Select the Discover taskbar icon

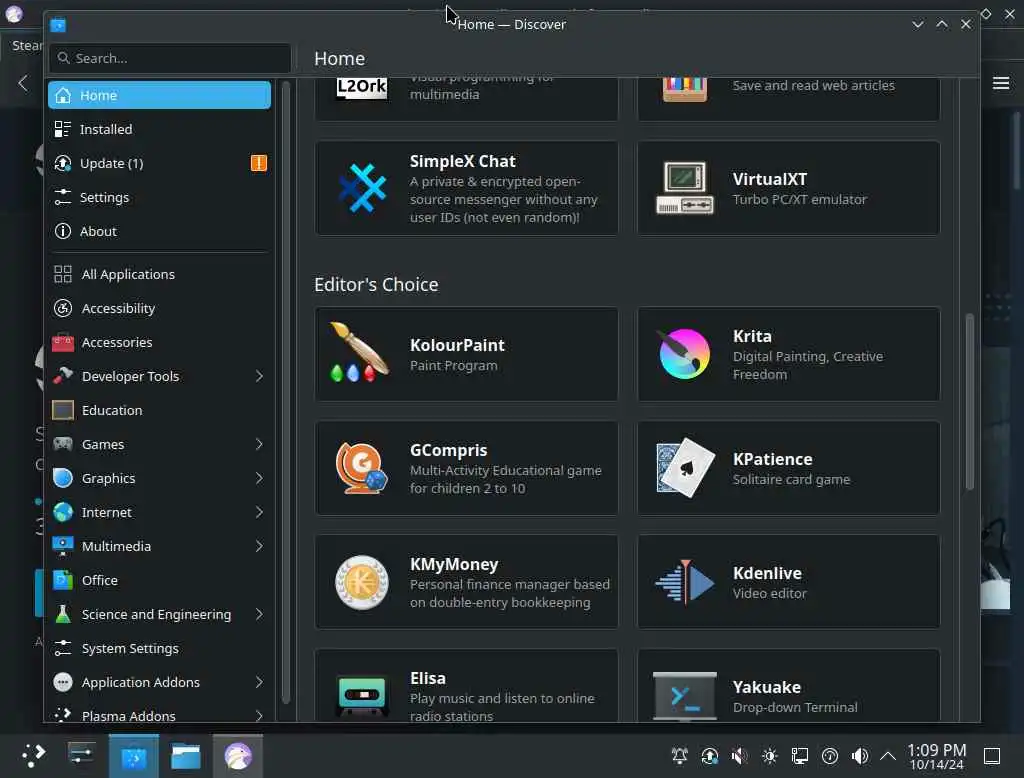(x=134, y=756)
